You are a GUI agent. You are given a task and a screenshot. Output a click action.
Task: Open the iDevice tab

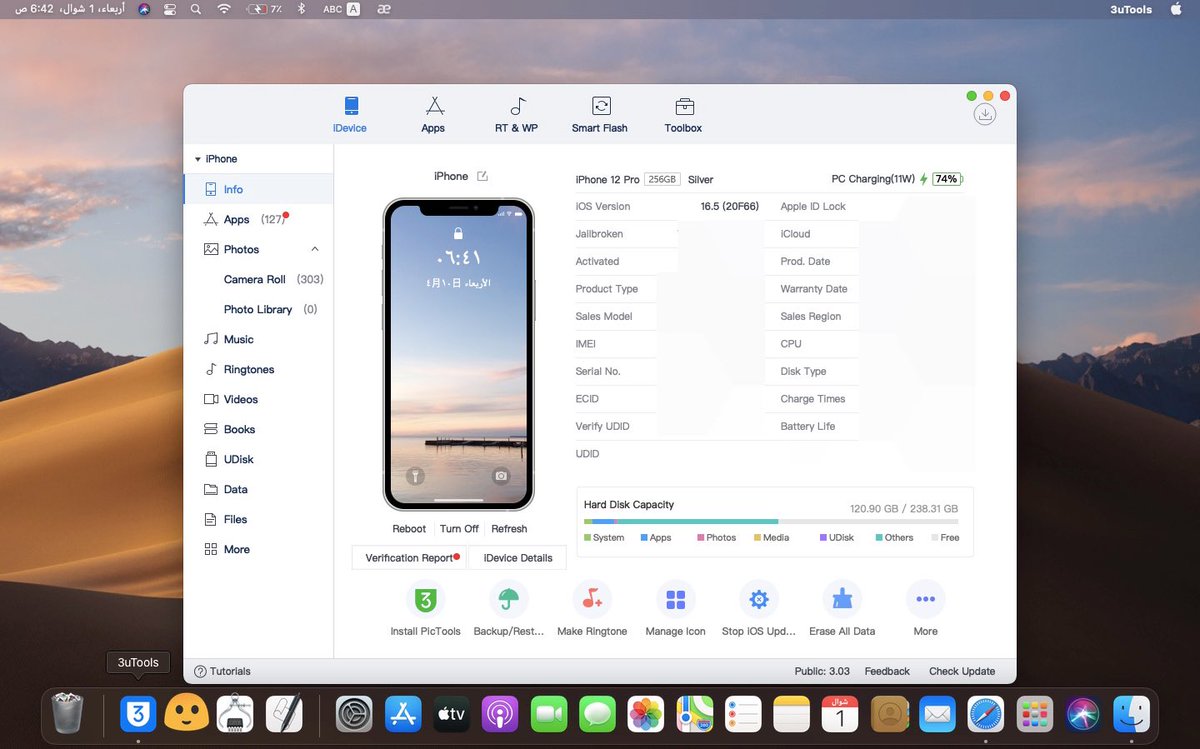350,114
